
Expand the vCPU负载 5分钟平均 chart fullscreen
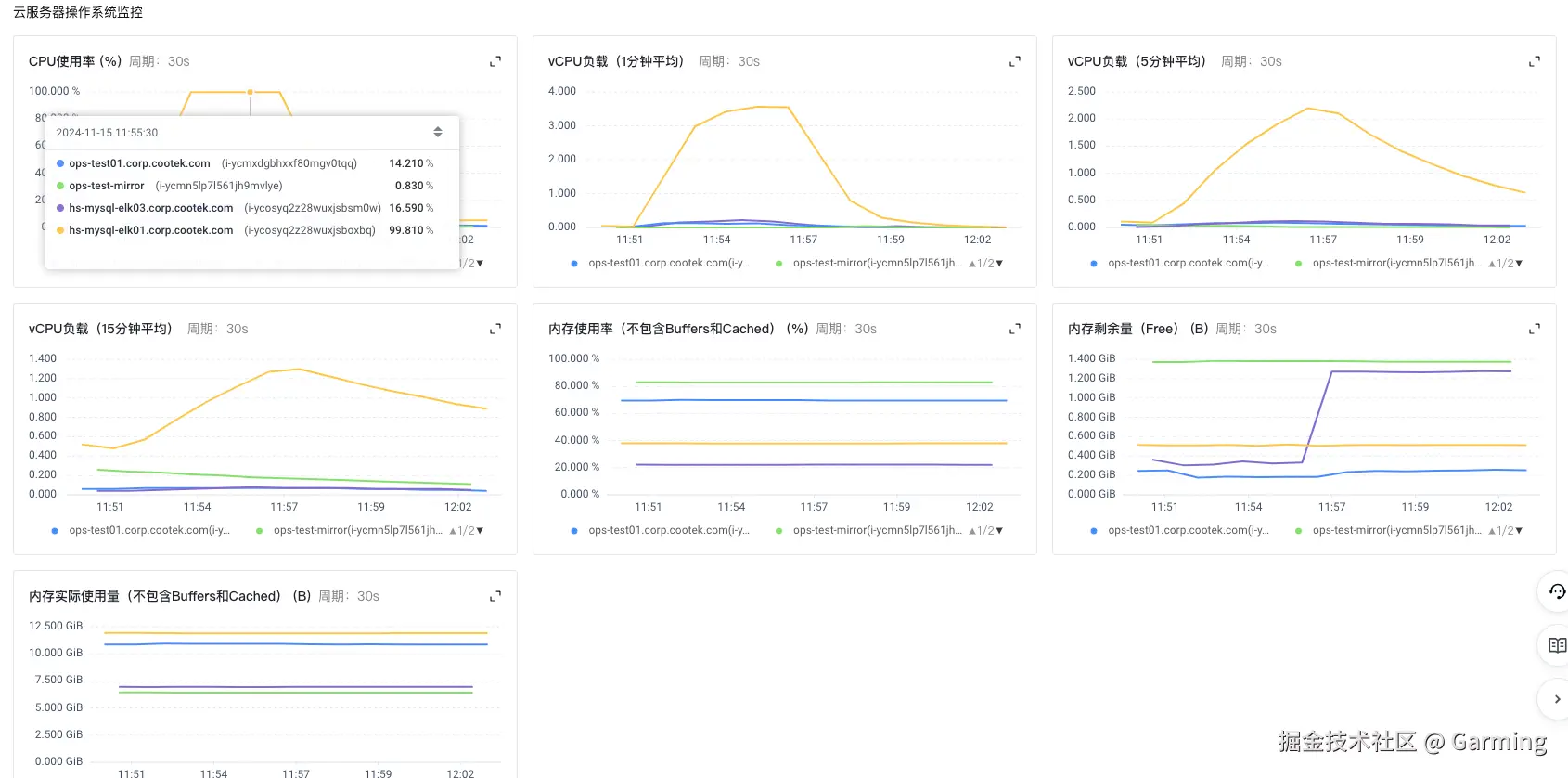tap(1535, 61)
